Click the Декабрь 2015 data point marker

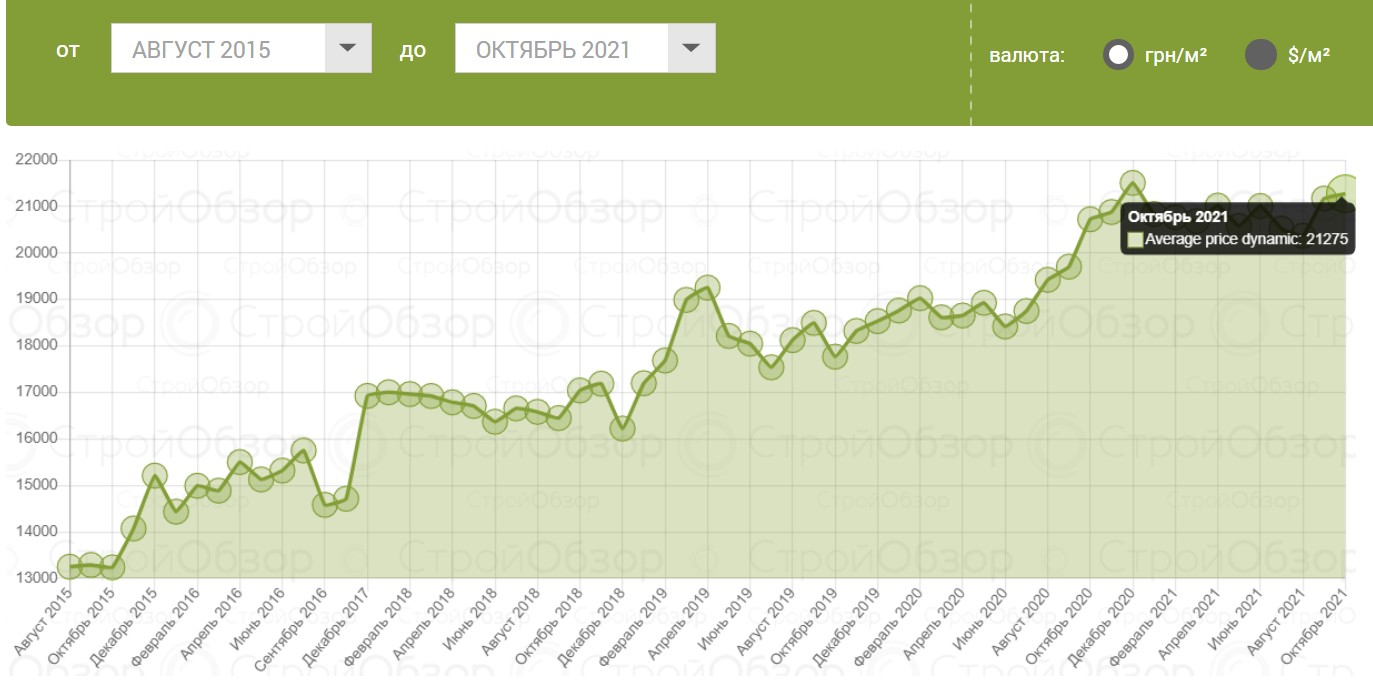click(155, 476)
